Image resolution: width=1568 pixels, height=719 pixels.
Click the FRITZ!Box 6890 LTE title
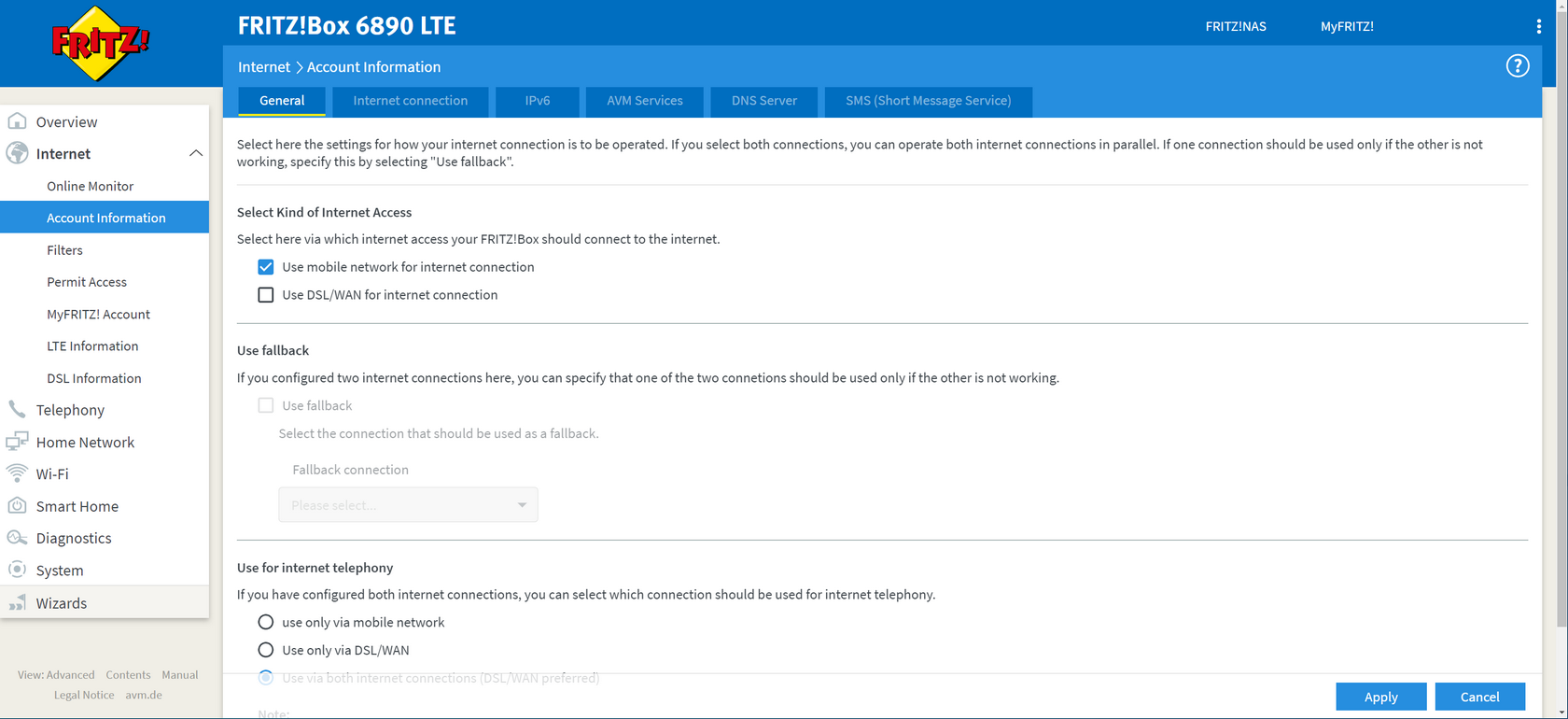[x=346, y=26]
